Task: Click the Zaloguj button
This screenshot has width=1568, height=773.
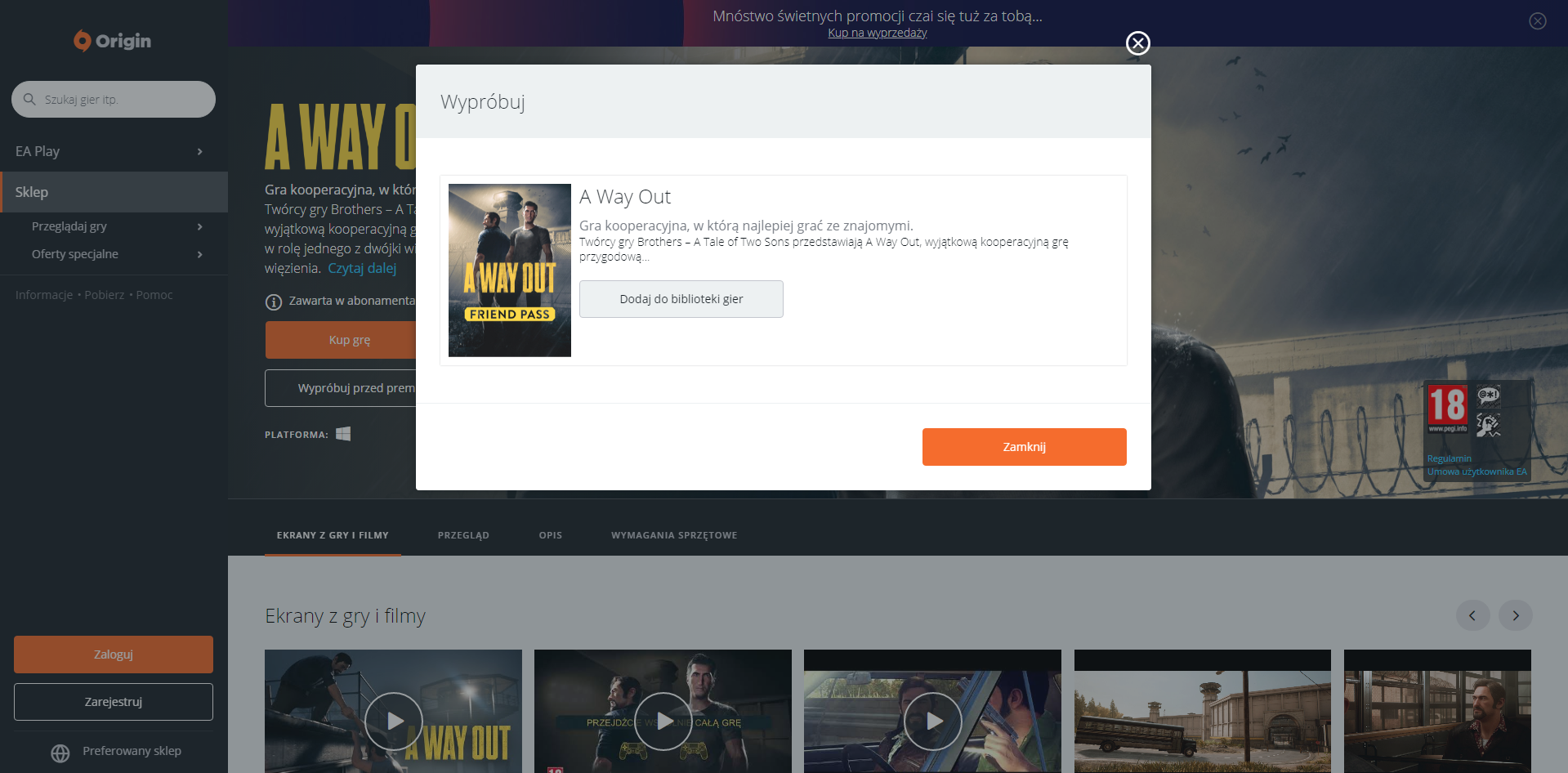Action: click(114, 655)
